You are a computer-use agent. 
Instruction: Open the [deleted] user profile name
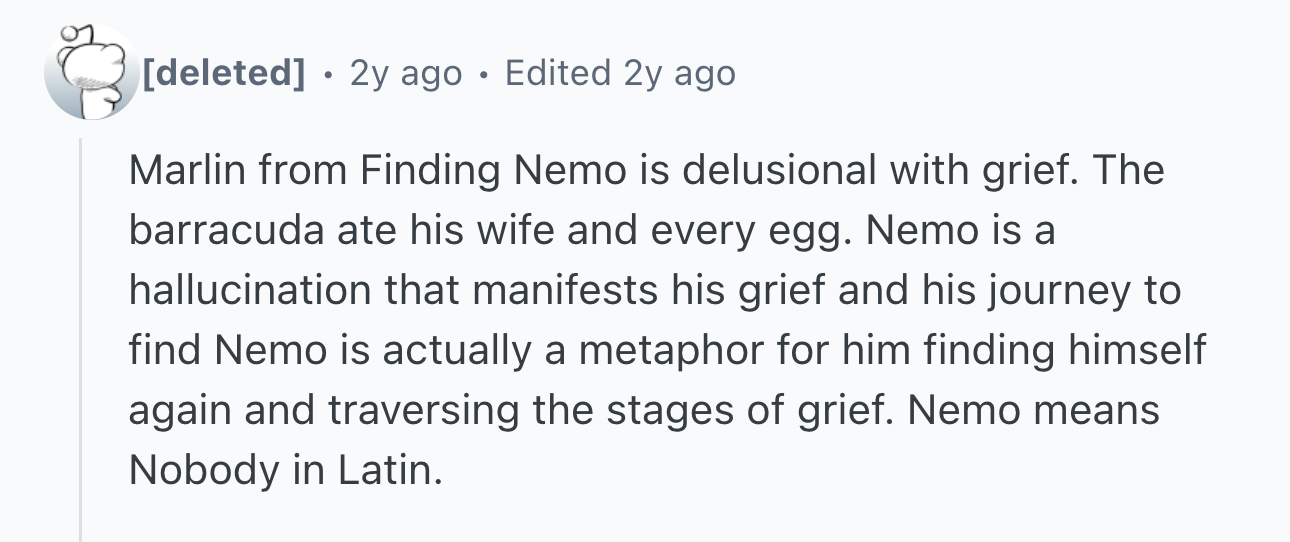point(223,73)
